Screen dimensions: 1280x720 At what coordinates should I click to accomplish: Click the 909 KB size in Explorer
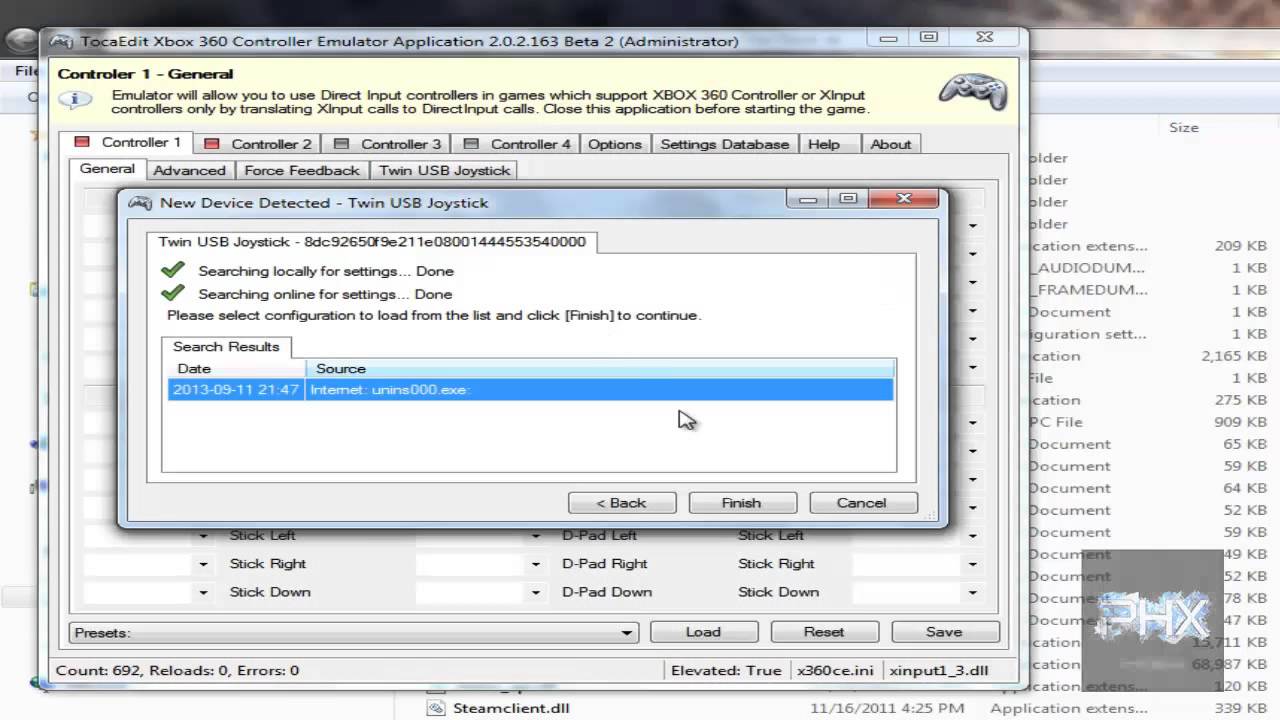1241,422
